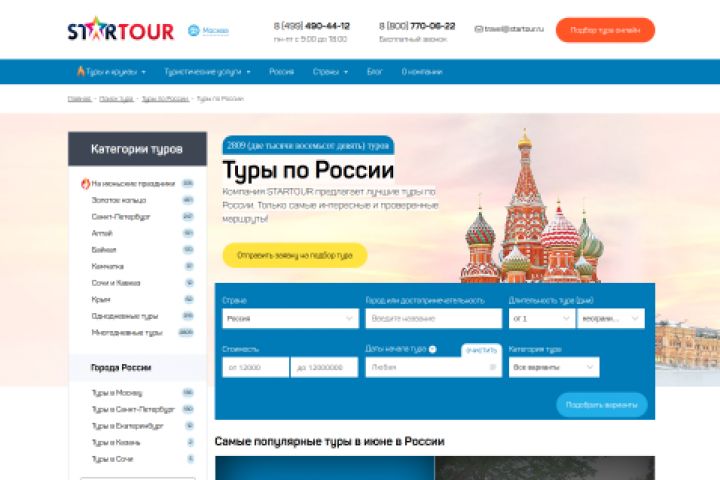Expand the Страны menu in navigation bar
This screenshot has height=480, width=720.
(330, 72)
